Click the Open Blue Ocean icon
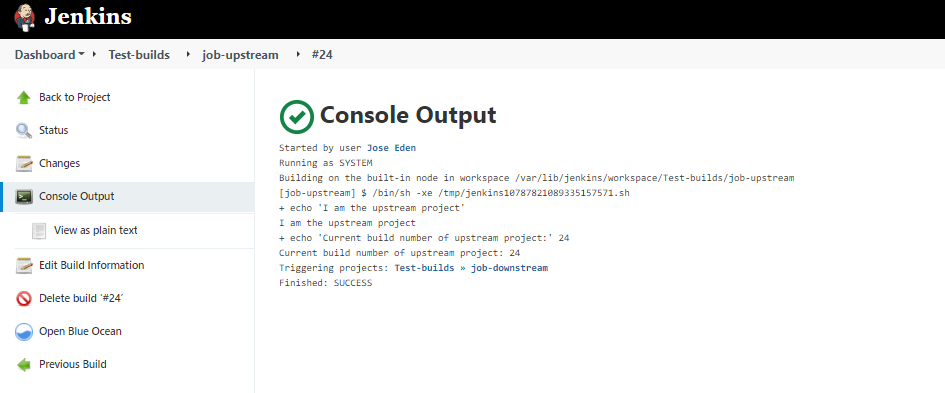Image resolution: width=945 pixels, height=393 pixels. tap(24, 332)
